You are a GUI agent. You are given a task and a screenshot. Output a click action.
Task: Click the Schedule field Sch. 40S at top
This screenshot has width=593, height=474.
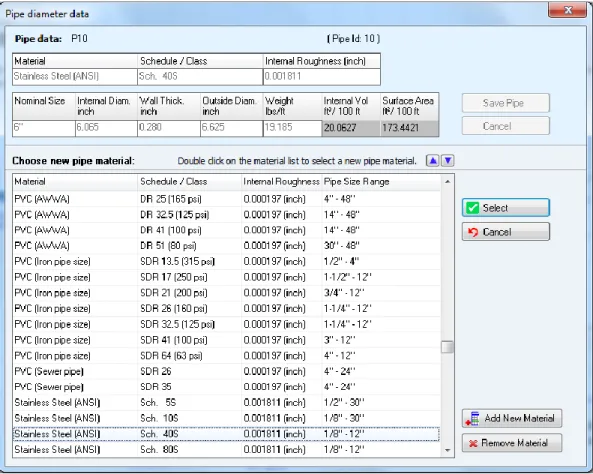(200, 76)
